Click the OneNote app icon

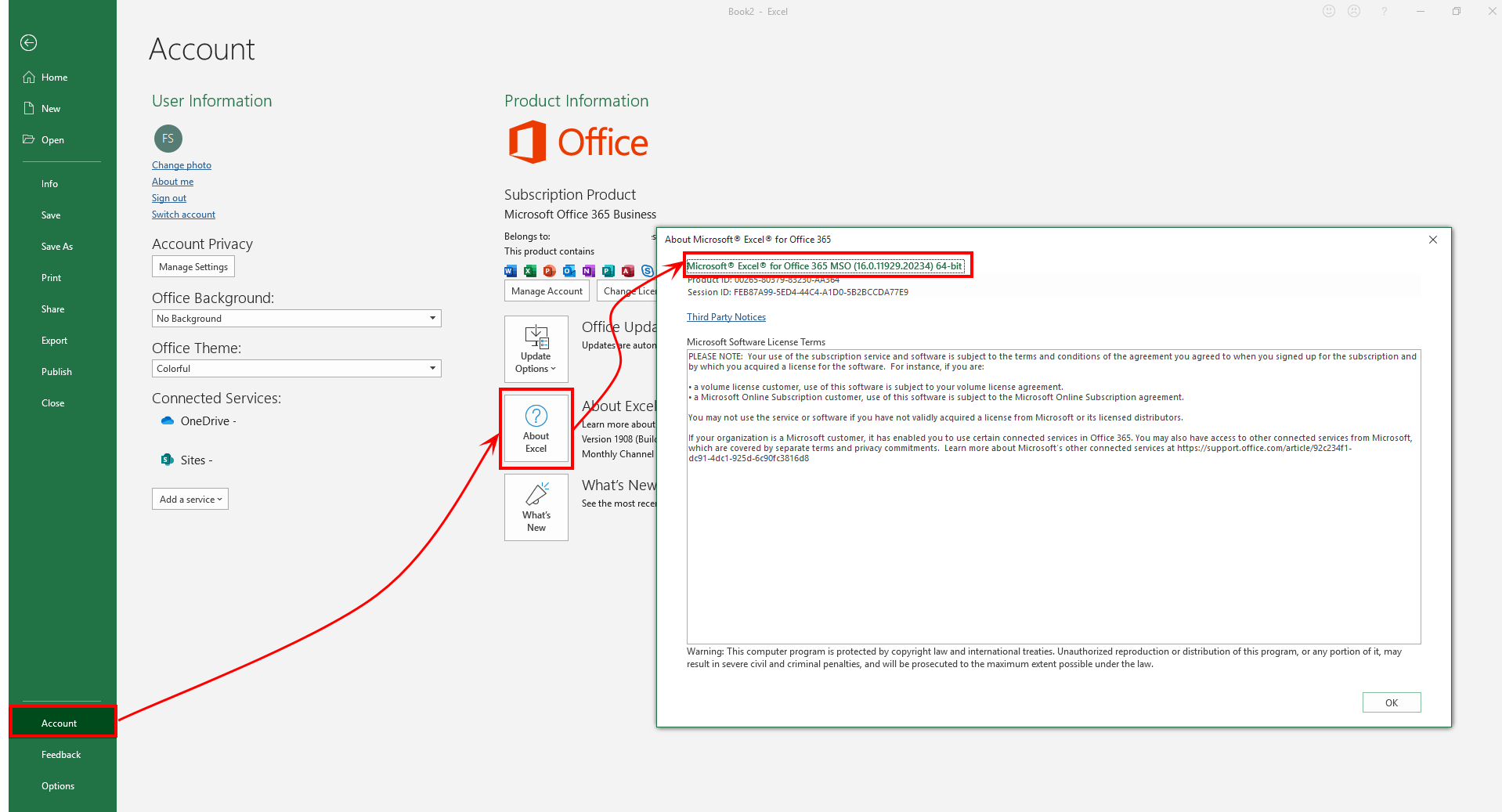pos(589,271)
